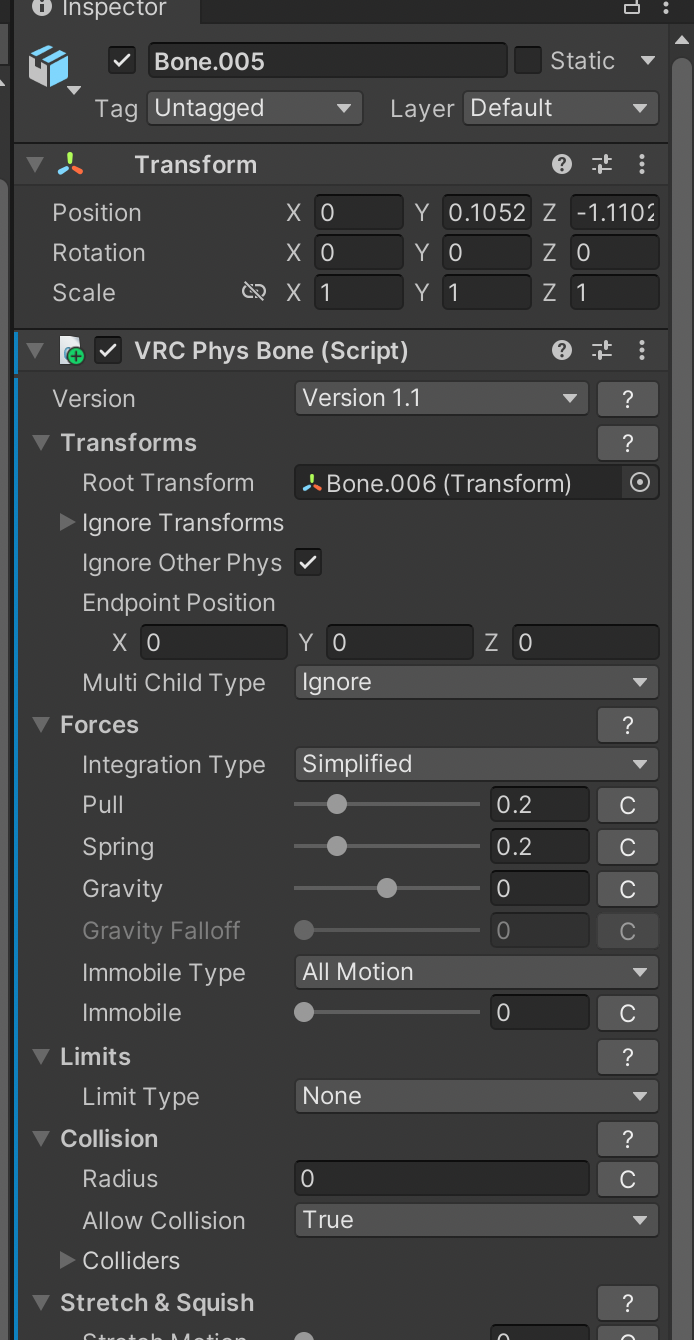Click Endpoint Position X field
694x1340 pixels.
pyautogui.click(x=214, y=642)
